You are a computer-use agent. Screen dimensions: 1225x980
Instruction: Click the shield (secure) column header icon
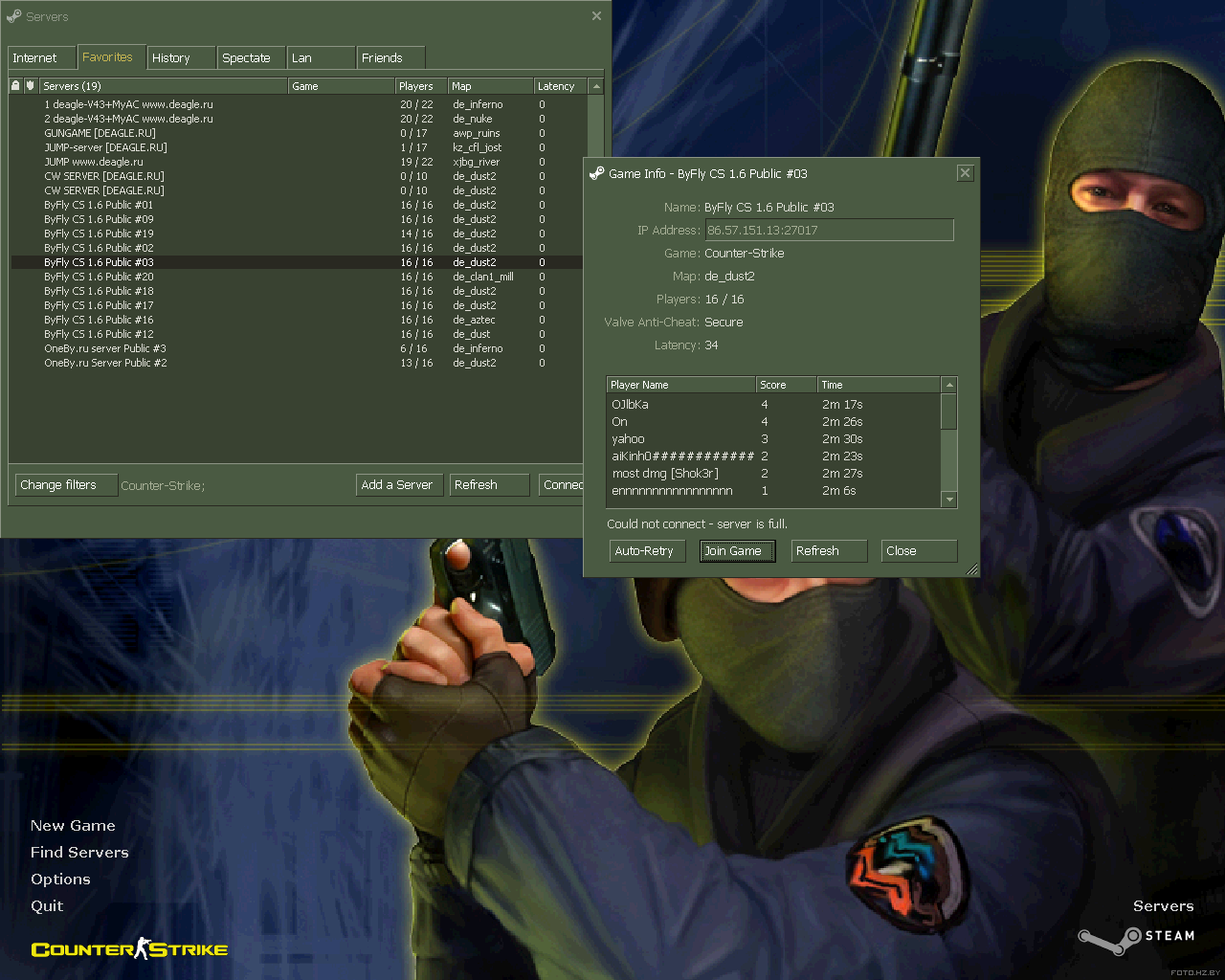(31, 85)
